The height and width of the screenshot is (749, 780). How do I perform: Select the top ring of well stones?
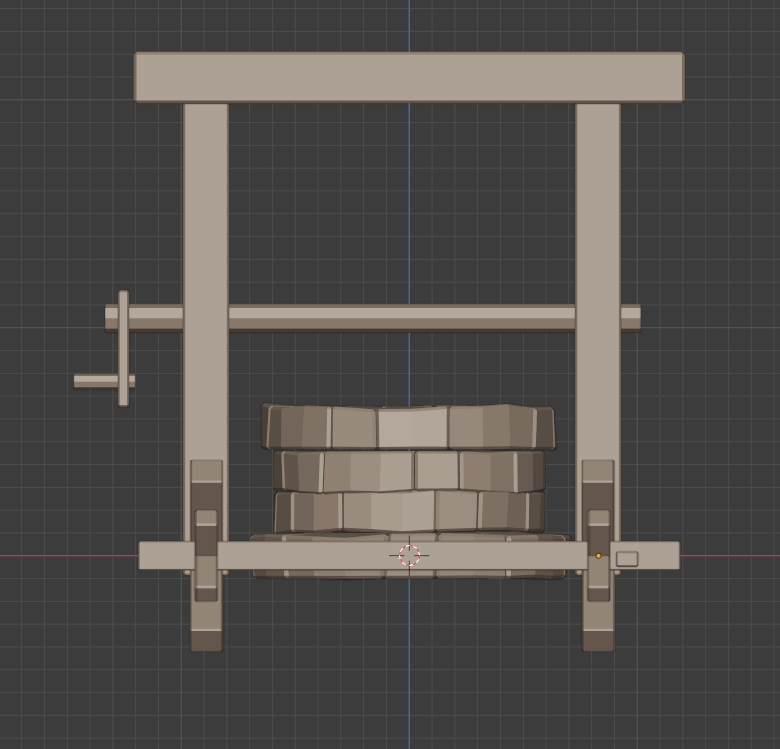408,427
